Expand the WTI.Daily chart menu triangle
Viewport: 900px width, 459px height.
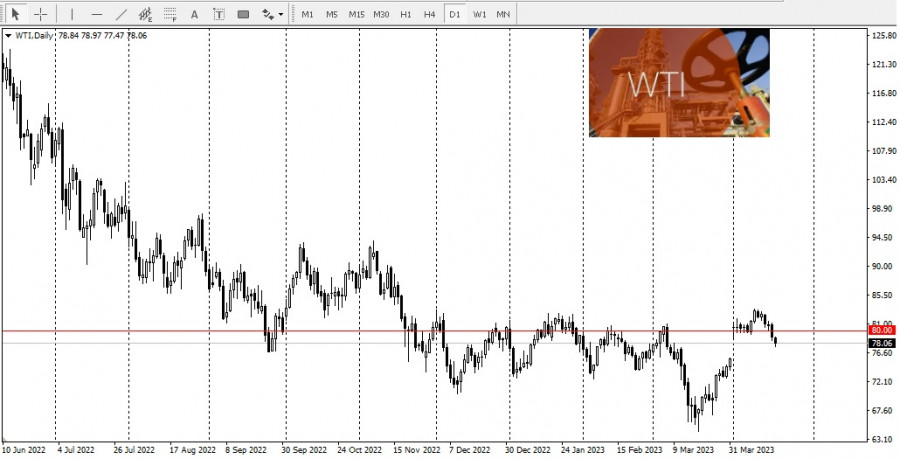(8, 36)
